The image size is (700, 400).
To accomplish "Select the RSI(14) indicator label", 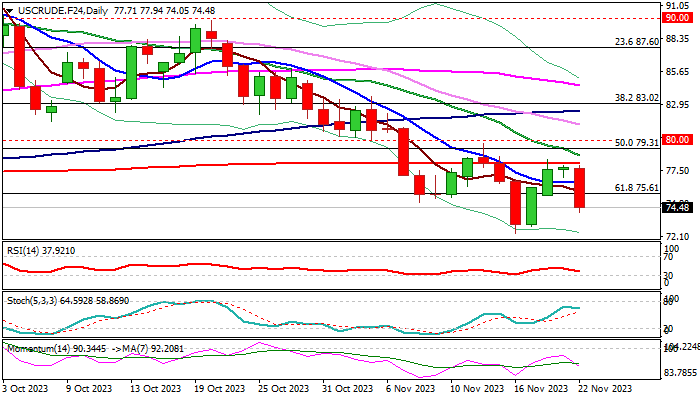I will click(x=40, y=250).
